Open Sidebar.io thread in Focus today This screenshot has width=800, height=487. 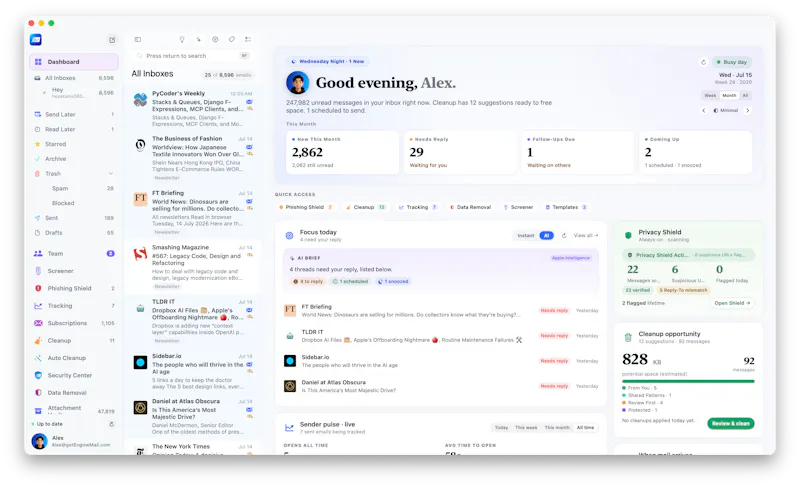coord(441,361)
